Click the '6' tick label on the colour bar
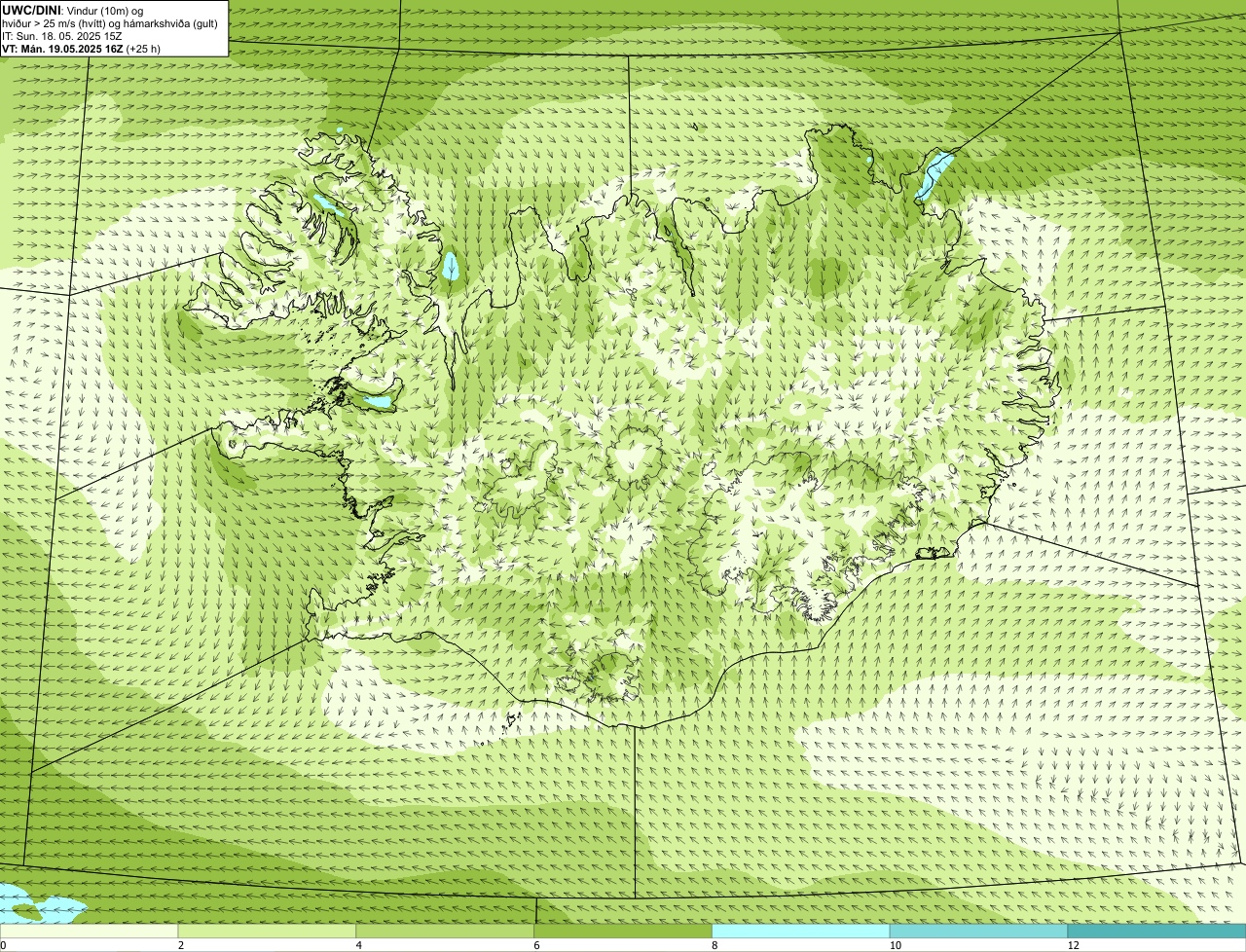 tap(536, 945)
